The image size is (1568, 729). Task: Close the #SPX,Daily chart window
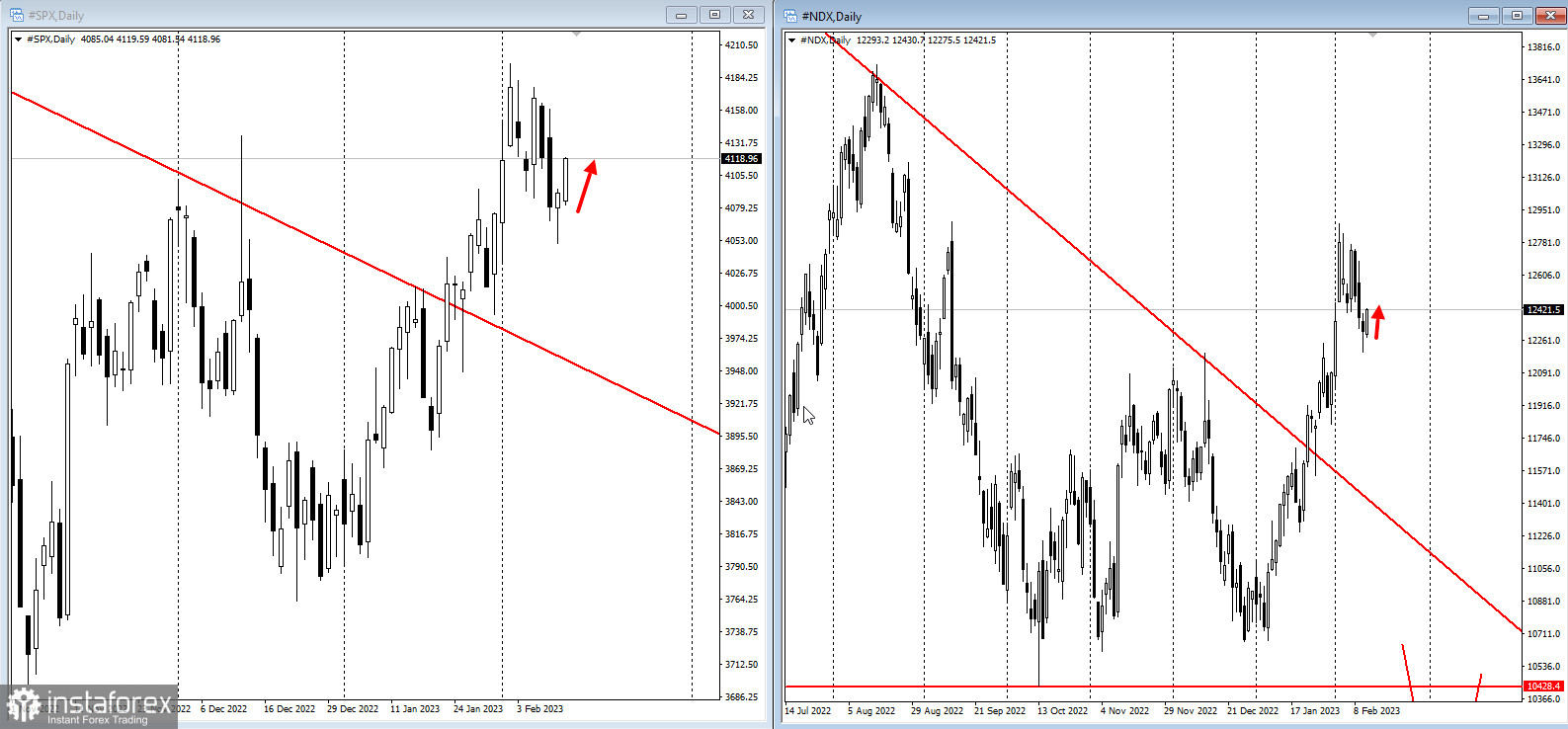pos(748,15)
